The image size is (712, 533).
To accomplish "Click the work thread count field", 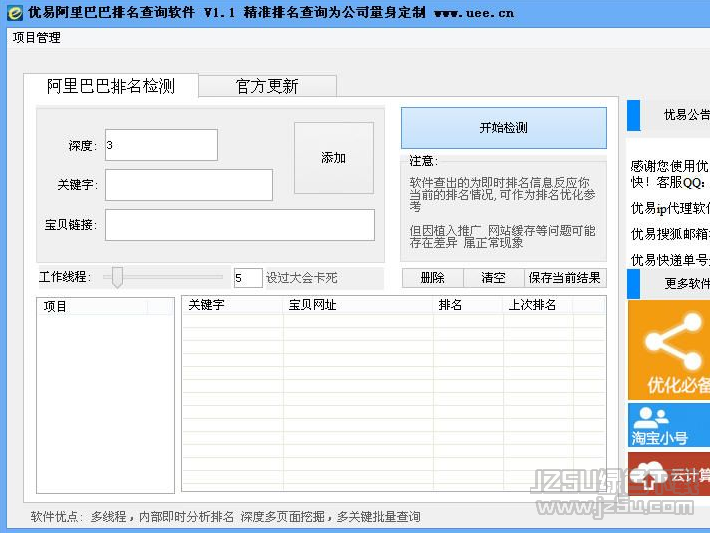I will tap(248, 278).
